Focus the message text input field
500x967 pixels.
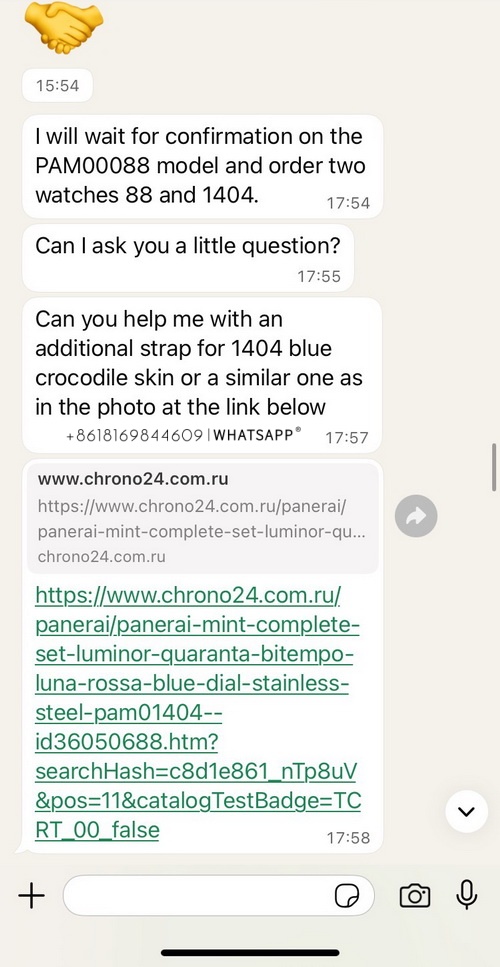(x=218, y=895)
